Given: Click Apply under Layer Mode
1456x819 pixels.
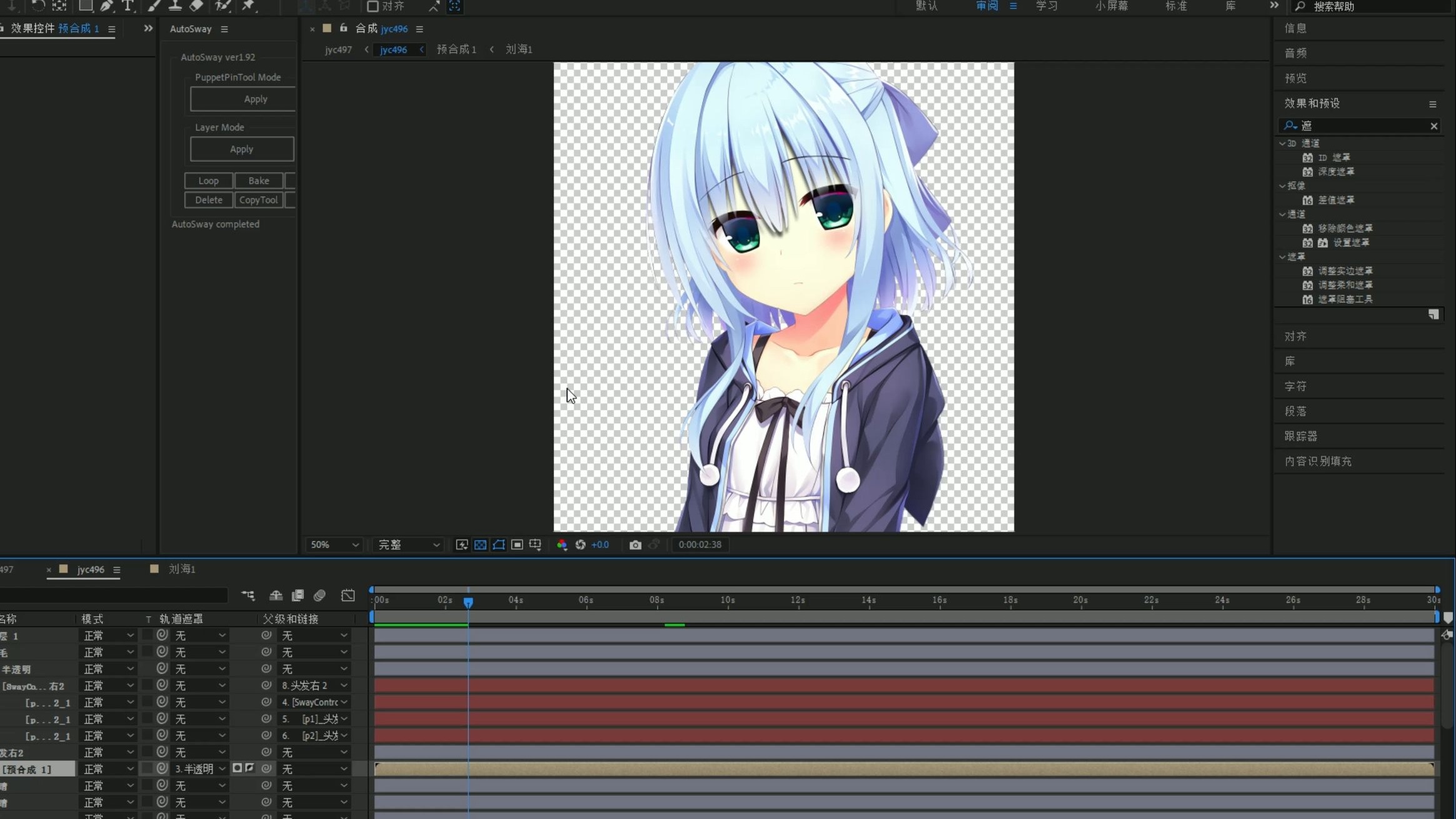Looking at the screenshot, I should point(242,149).
